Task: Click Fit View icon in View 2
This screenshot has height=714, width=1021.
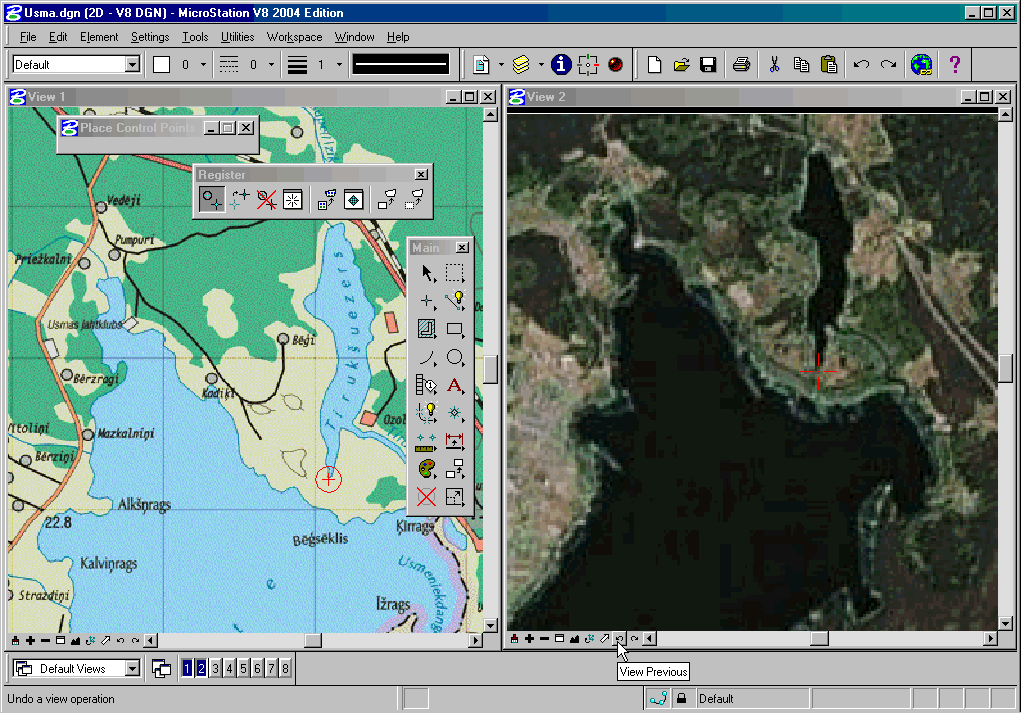Action: (x=574, y=639)
